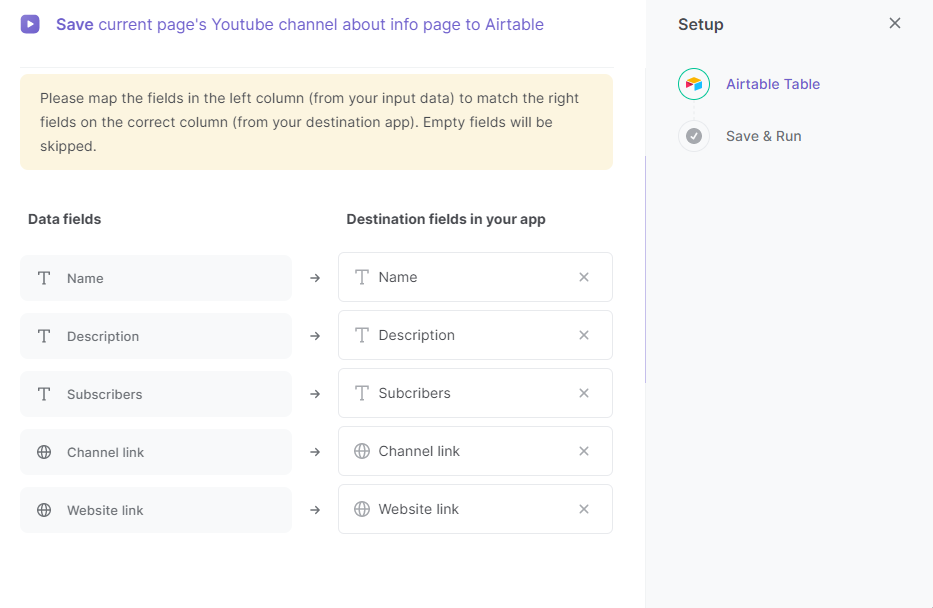Select the Name data field row
The width and height of the screenshot is (933, 608).
point(156,278)
